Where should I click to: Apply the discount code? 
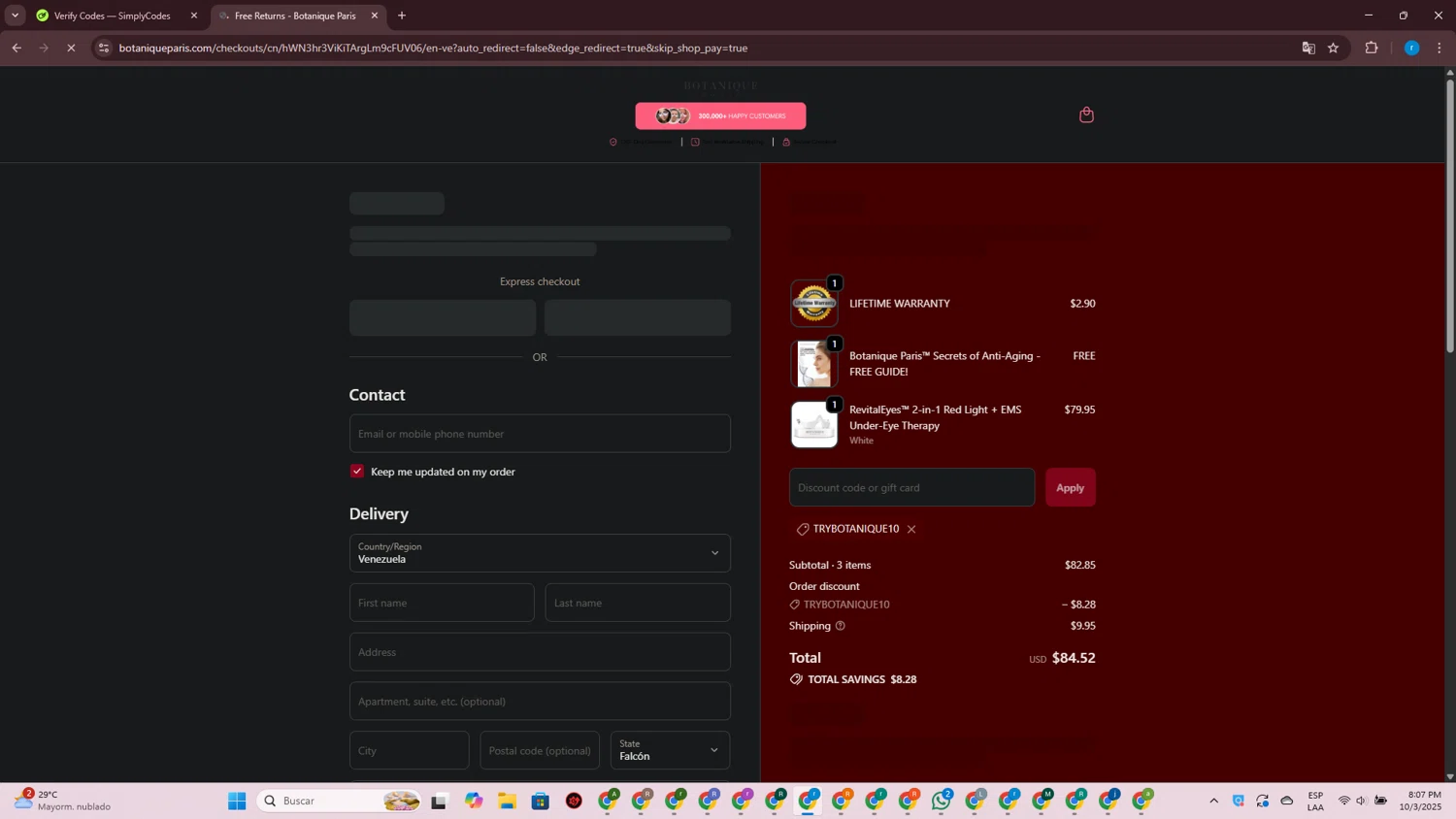click(1071, 487)
